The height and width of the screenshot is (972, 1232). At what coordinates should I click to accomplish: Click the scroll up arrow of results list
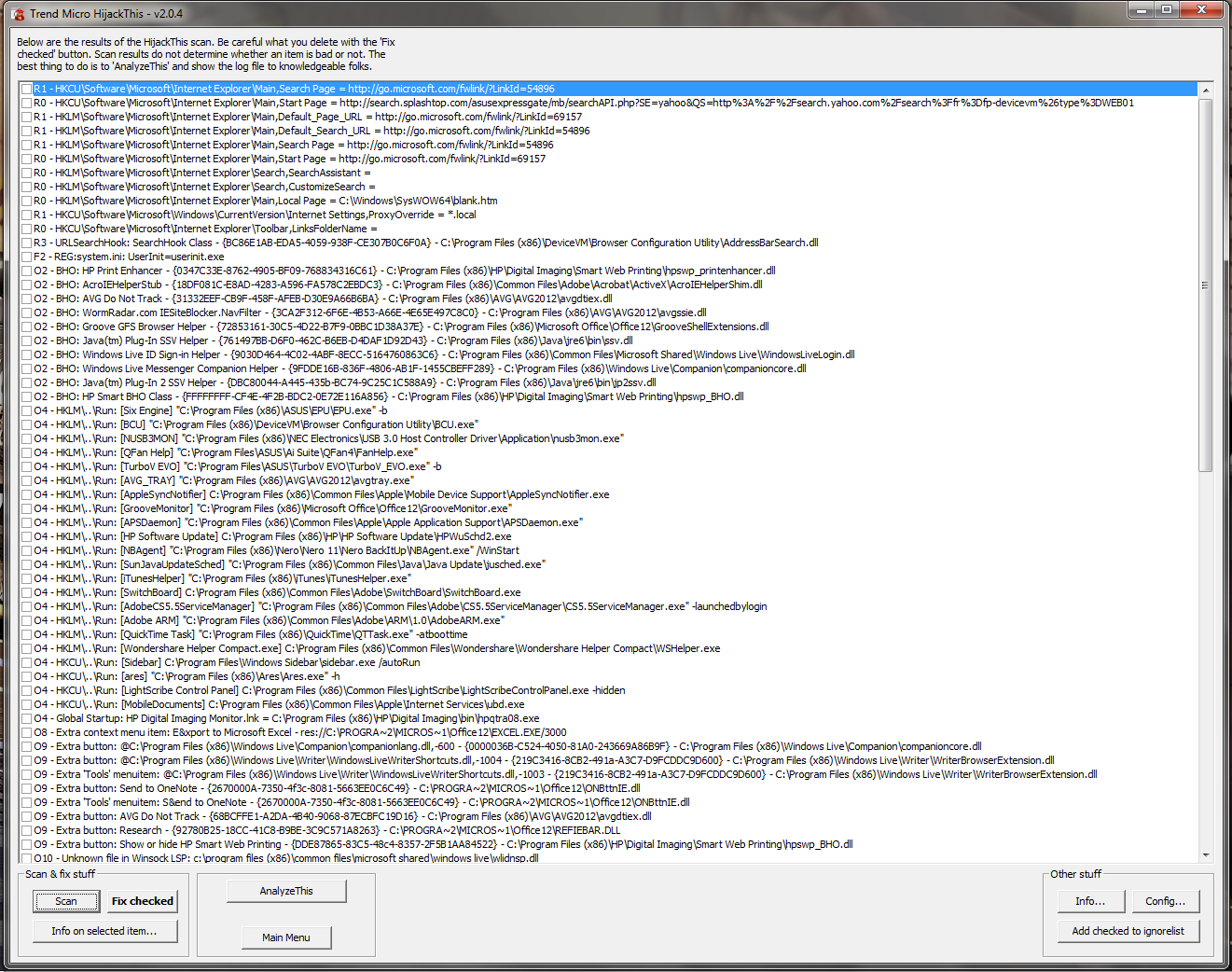pyautogui.click(x=1206, y=90)
